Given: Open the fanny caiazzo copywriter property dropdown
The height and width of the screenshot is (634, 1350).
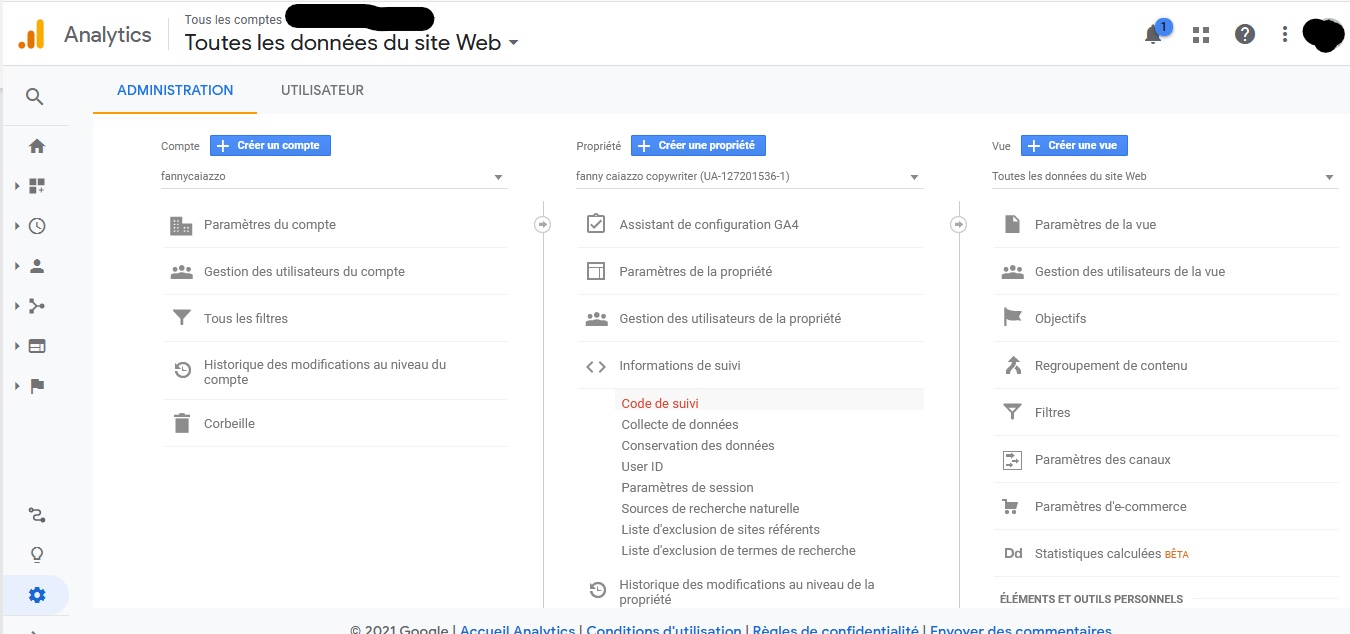Looking at the screenshot, I should click(749, 177).
